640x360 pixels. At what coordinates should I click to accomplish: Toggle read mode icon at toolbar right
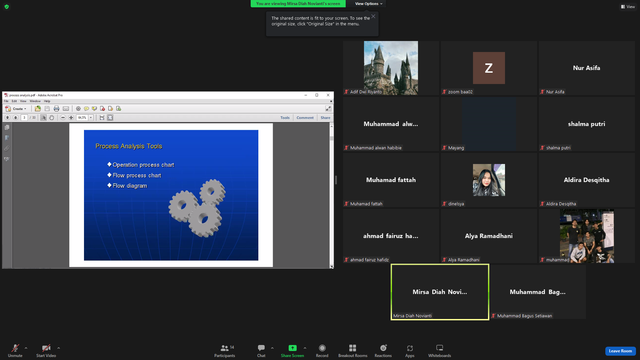coord(328,109)
